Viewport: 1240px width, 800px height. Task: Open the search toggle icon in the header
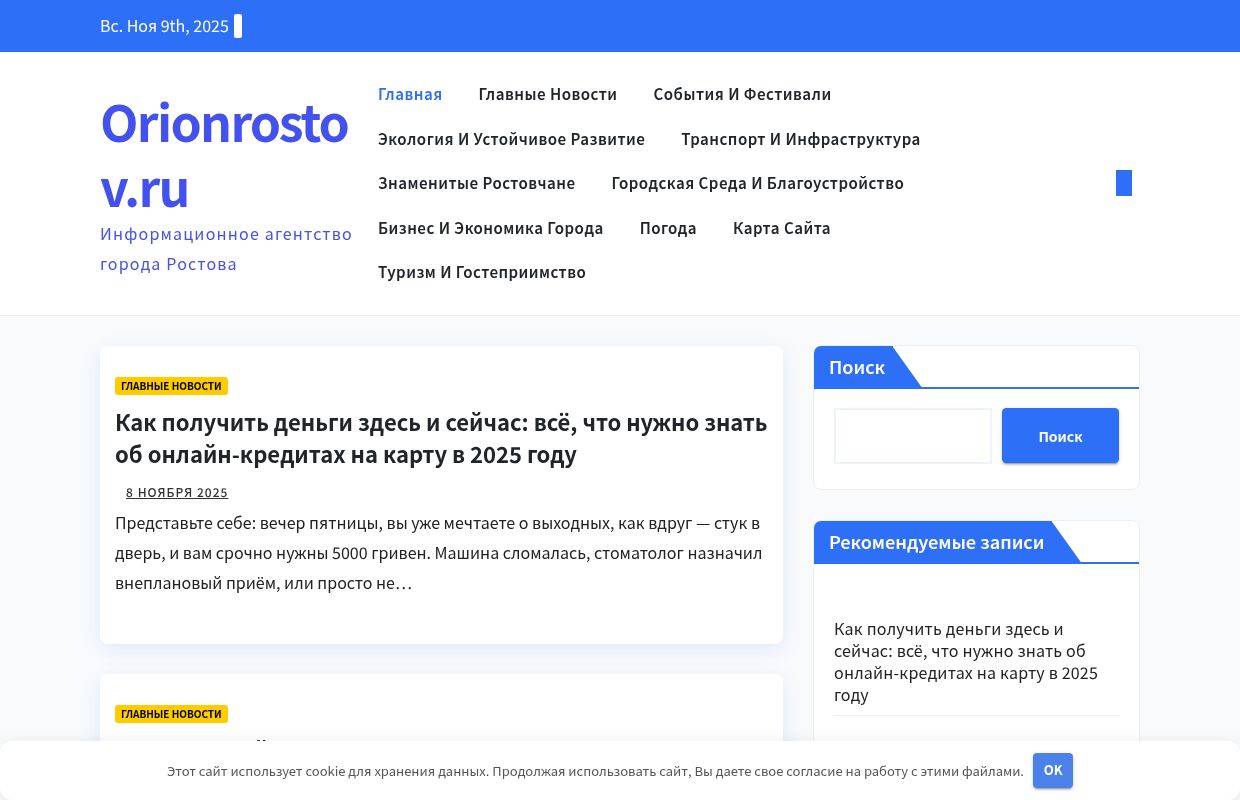(1123, 182)
